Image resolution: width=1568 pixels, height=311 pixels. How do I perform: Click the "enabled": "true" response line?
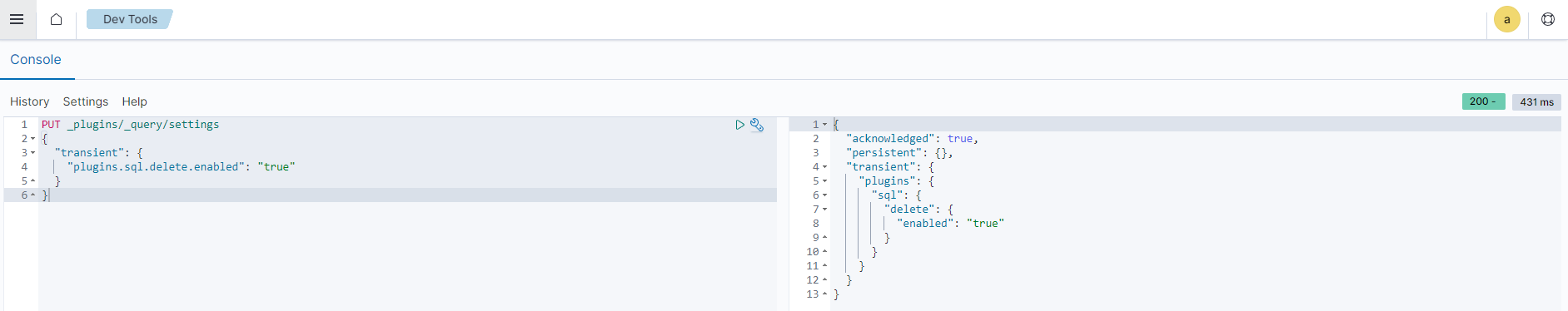(950, 224)
